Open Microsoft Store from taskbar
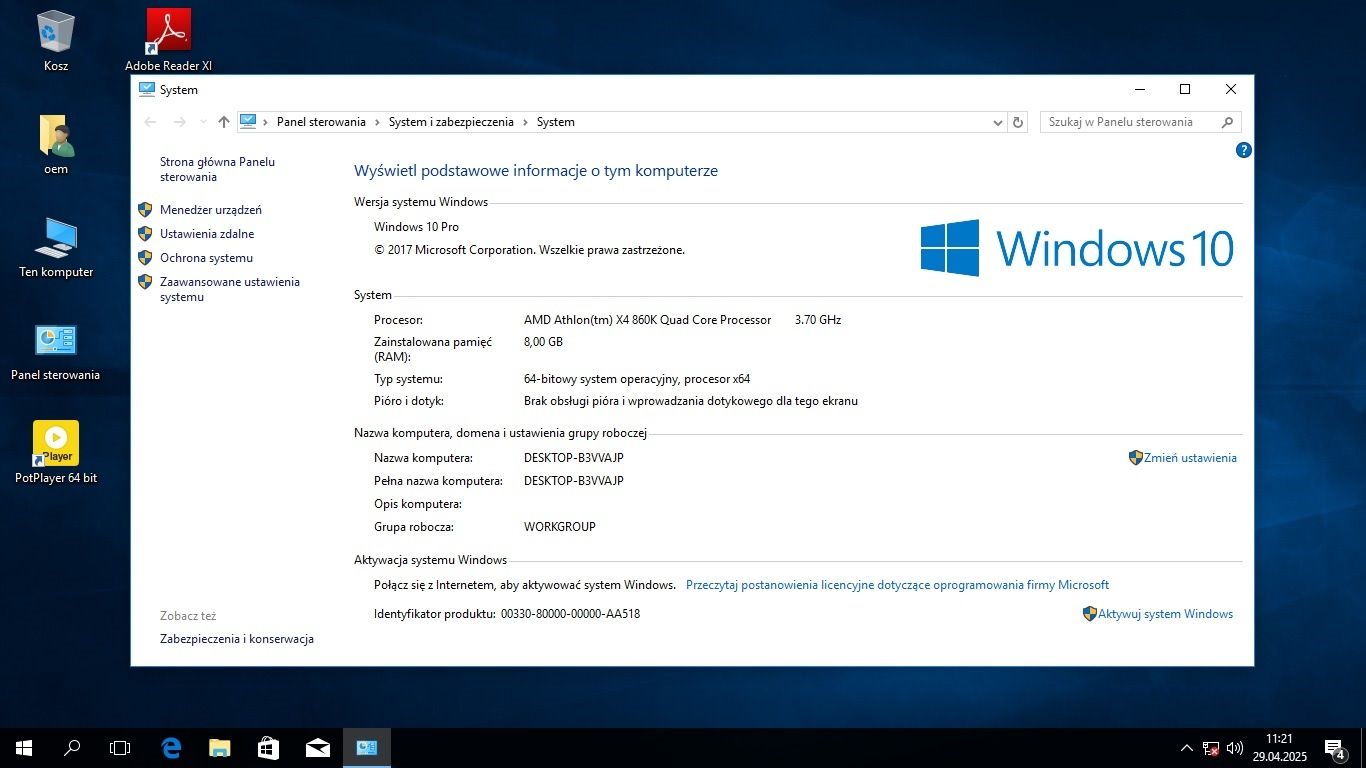 pos(268,747)
